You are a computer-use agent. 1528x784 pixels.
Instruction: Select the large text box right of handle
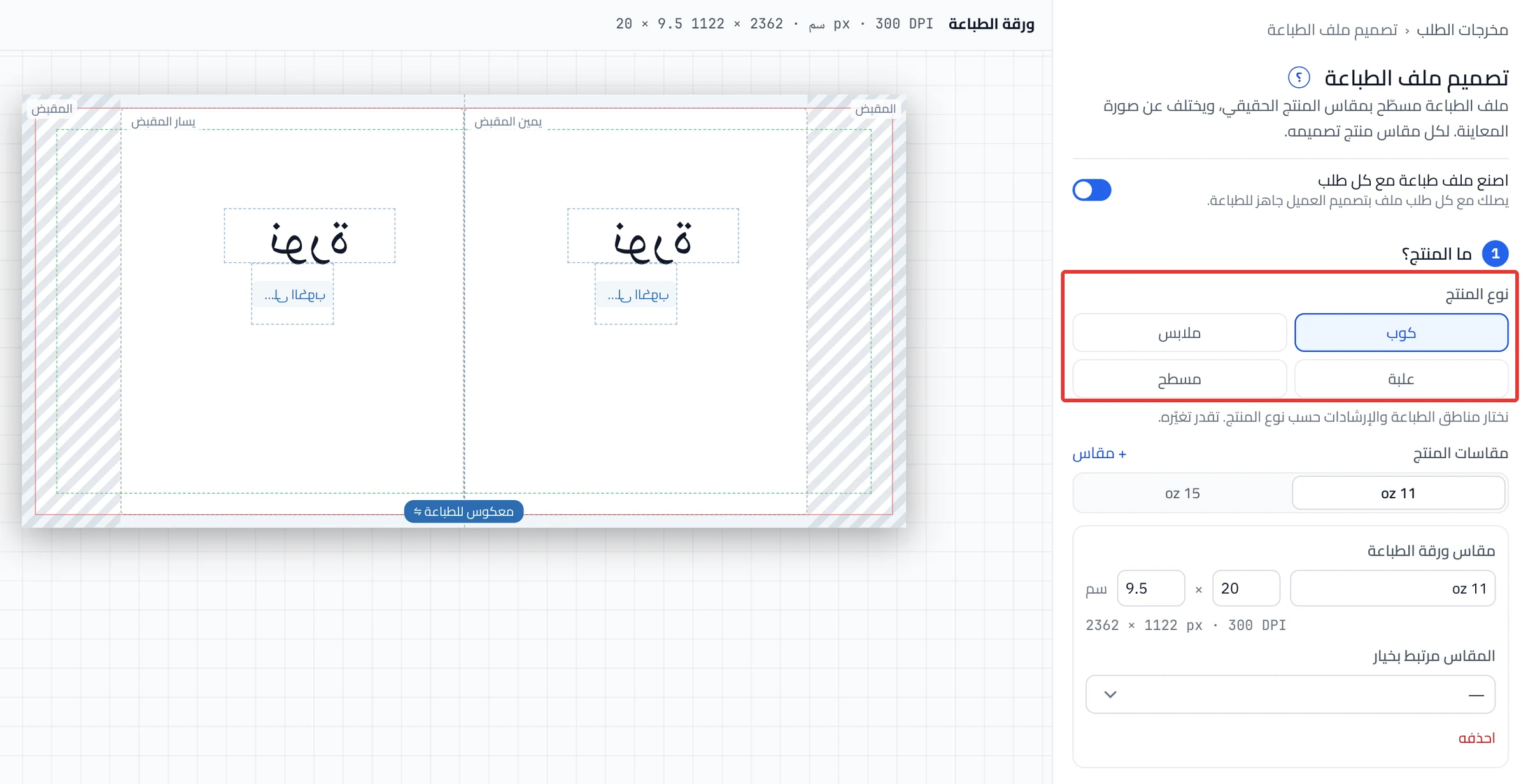click(653, 235)
